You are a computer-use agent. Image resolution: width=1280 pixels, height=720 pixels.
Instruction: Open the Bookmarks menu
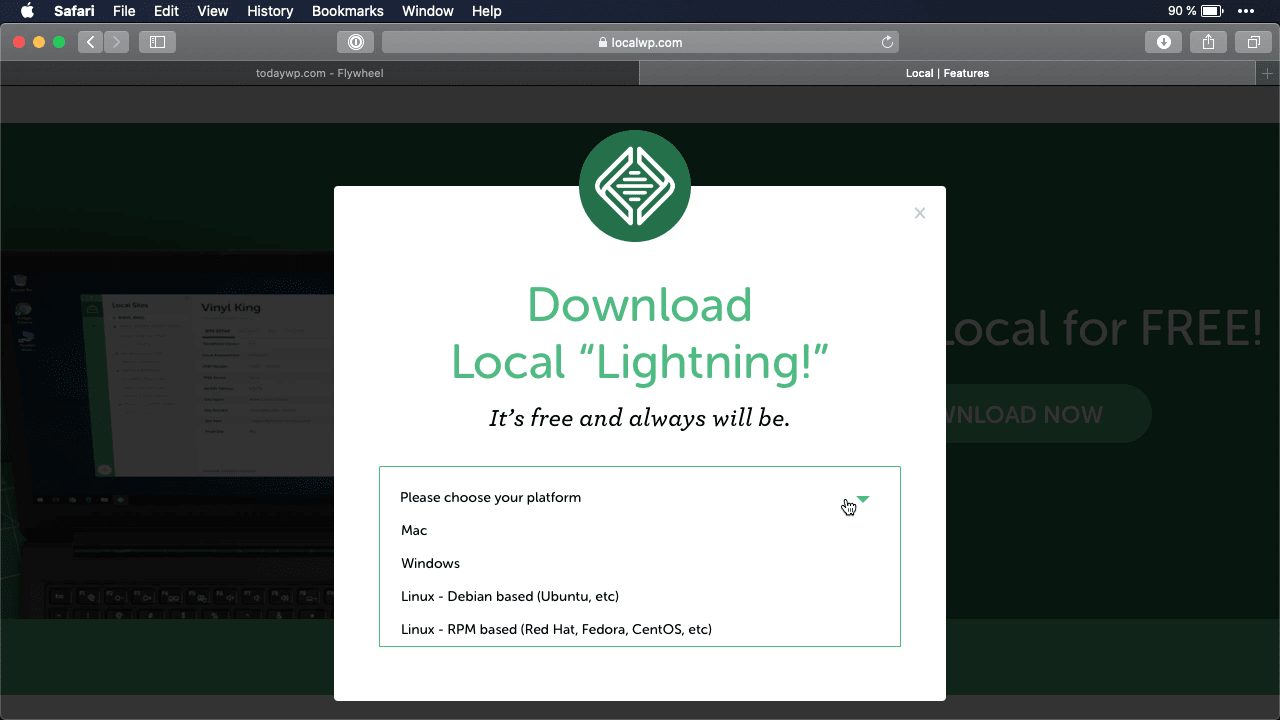tap(348, 11)
